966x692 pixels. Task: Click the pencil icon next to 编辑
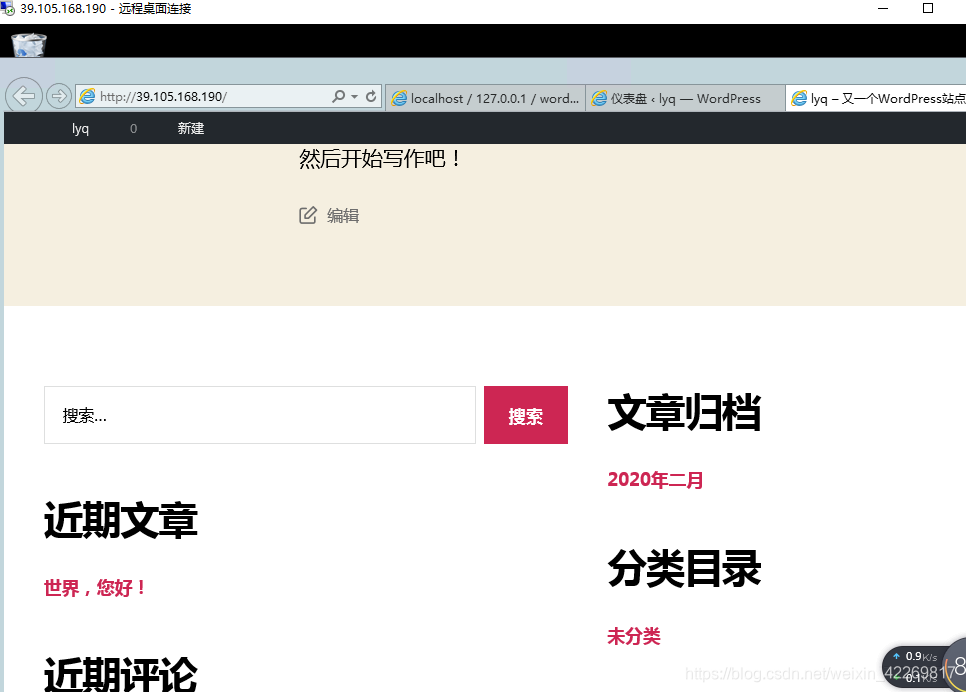308,214
